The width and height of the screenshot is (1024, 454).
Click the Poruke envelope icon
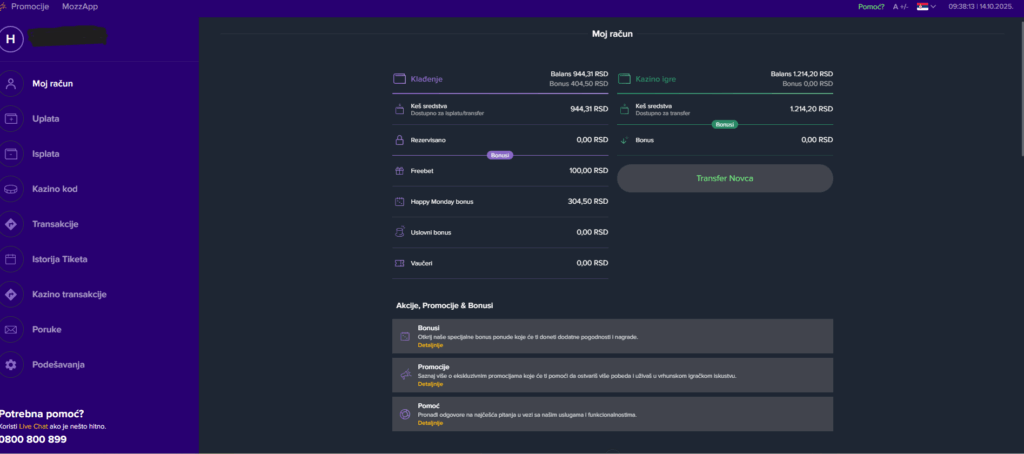click(11, 329)
